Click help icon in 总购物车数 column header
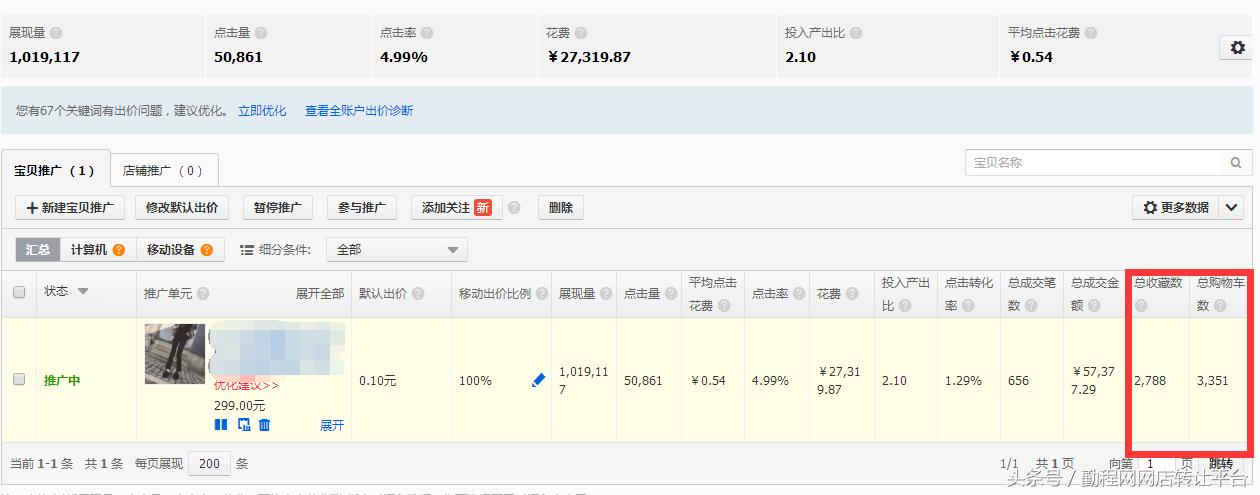Screen dimensions: 1260x495 coord(1220,306)
